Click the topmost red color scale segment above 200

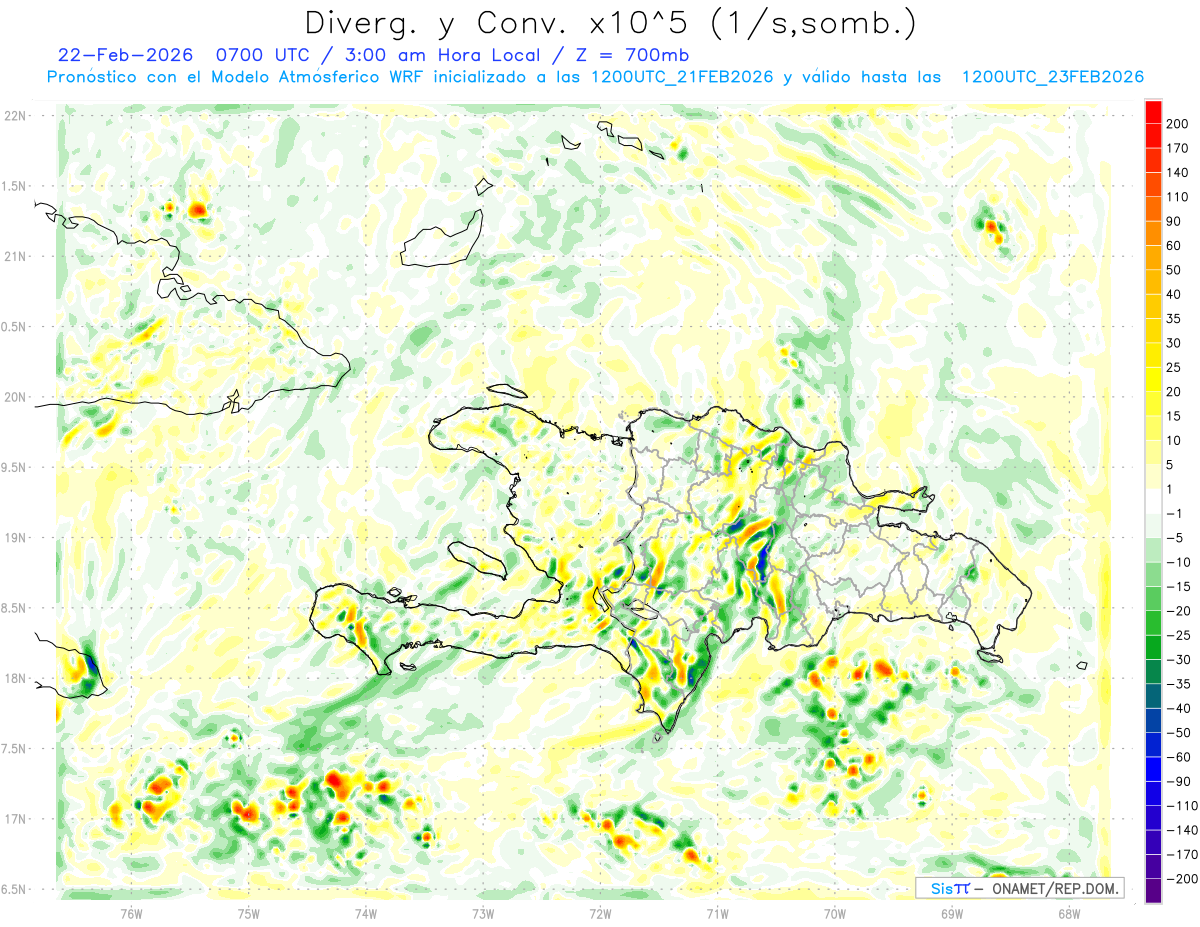pyautogui.click(x=1153, y=111)
